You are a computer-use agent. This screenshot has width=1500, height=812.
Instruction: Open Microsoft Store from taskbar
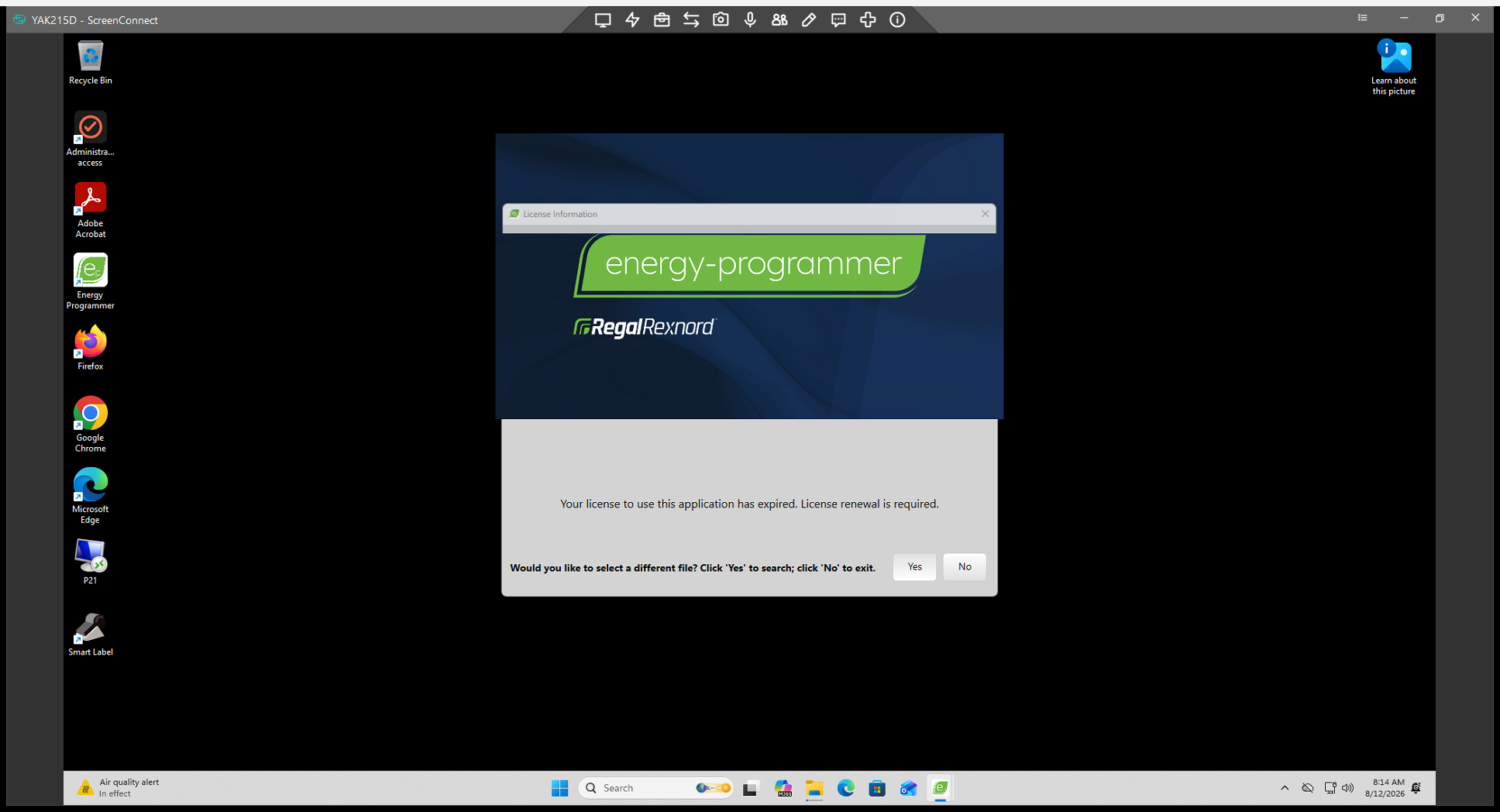tap(876, 788)
